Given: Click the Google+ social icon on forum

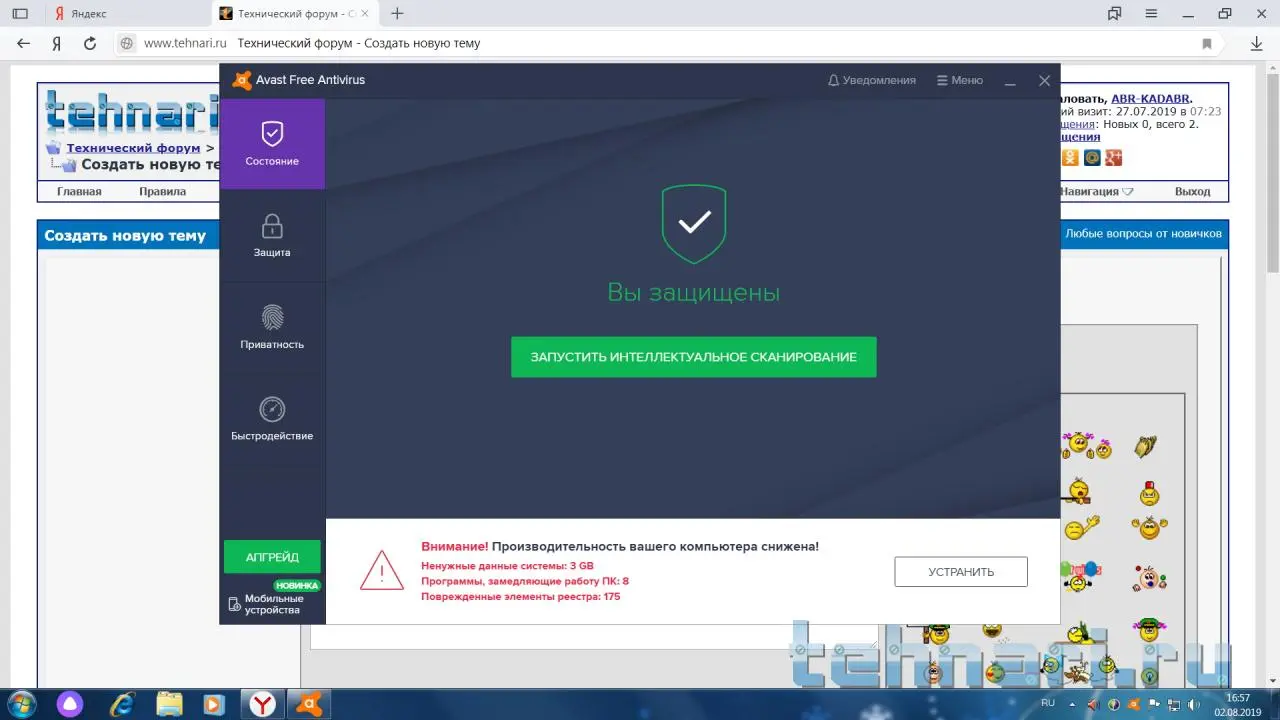Looking at the screenshot, I should [x=1114, y=158].
